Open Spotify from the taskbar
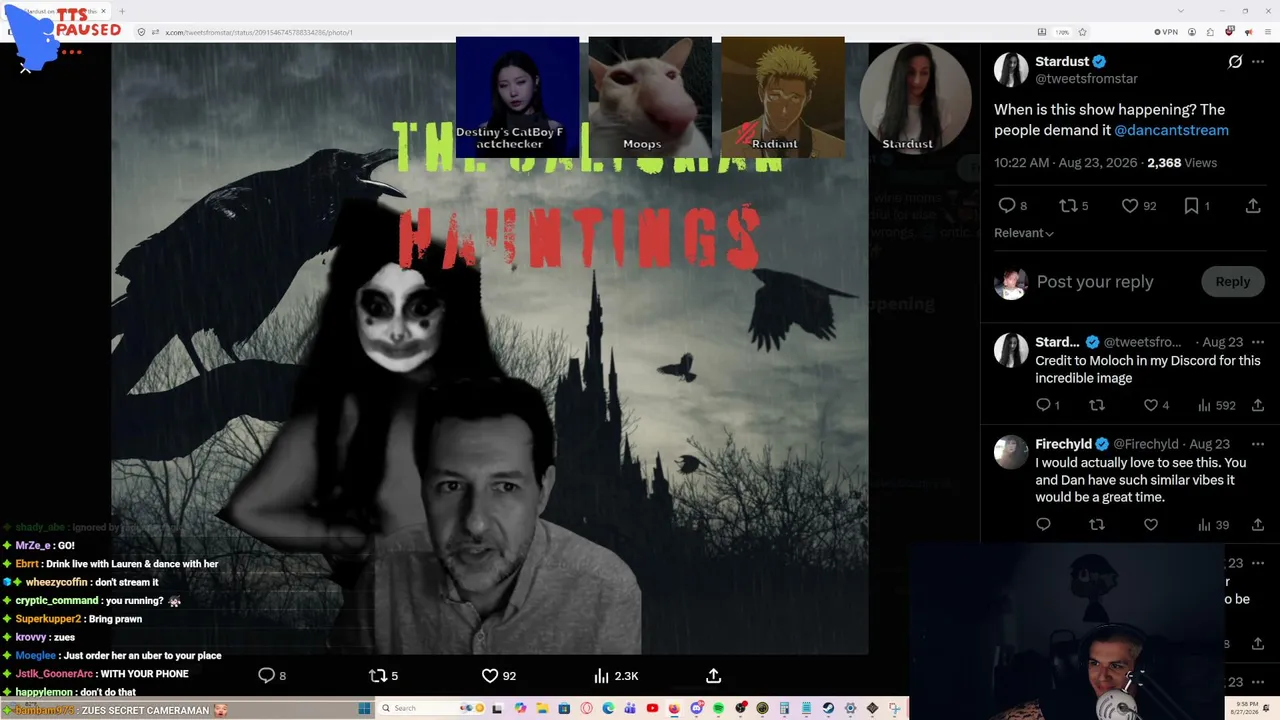Image resolution: width=1280 pixels, height=720 pixels. [718, 708]
